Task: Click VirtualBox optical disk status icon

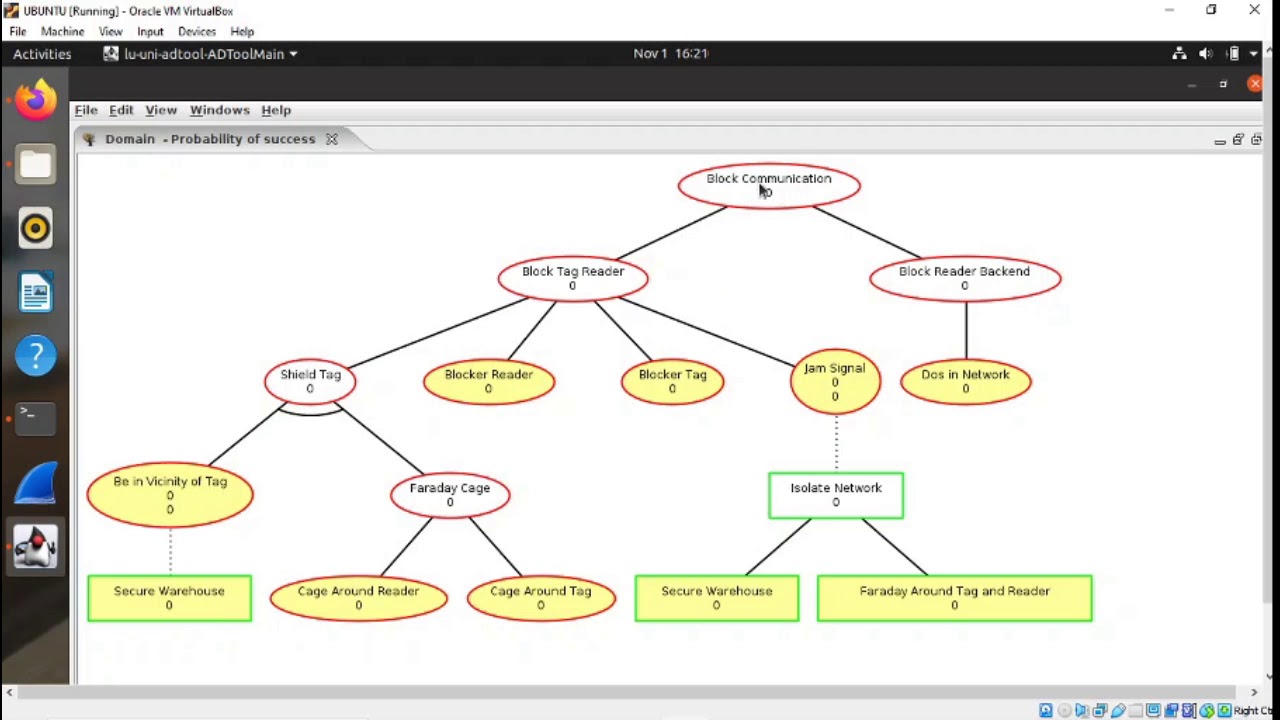Action: [1064, 710]
